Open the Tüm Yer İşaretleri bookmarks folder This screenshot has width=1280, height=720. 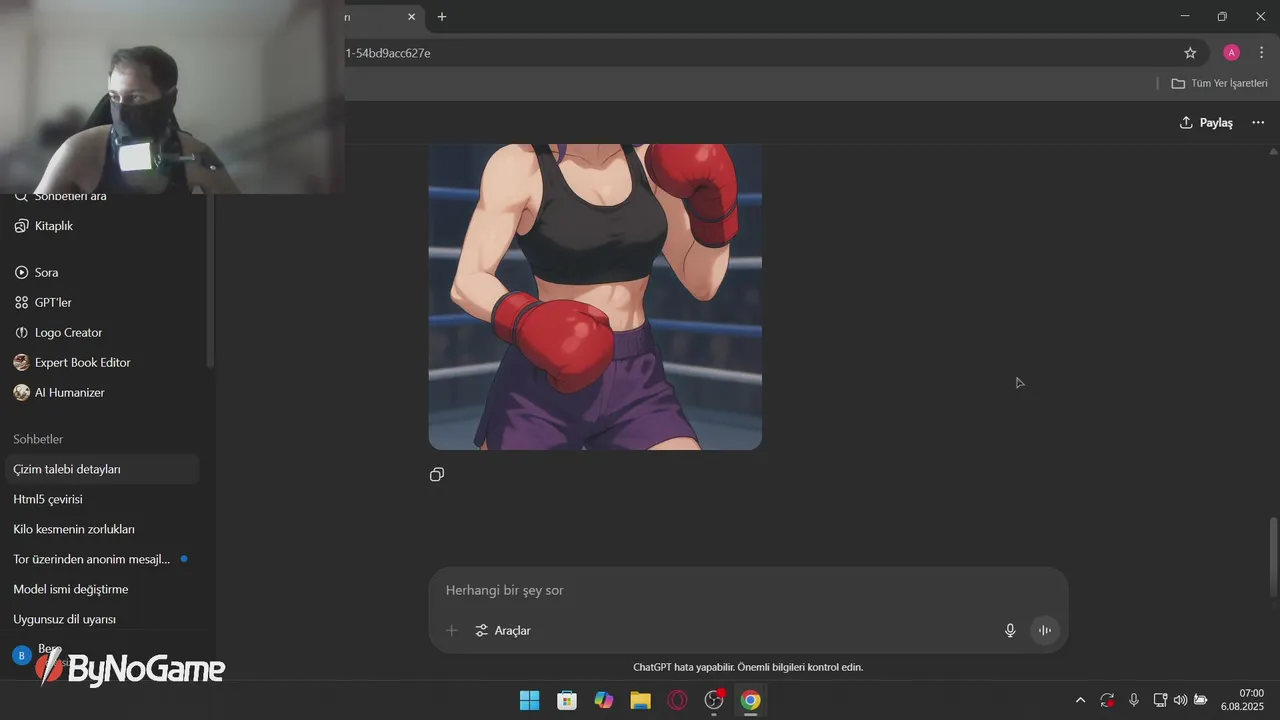tap(1219, 83)
